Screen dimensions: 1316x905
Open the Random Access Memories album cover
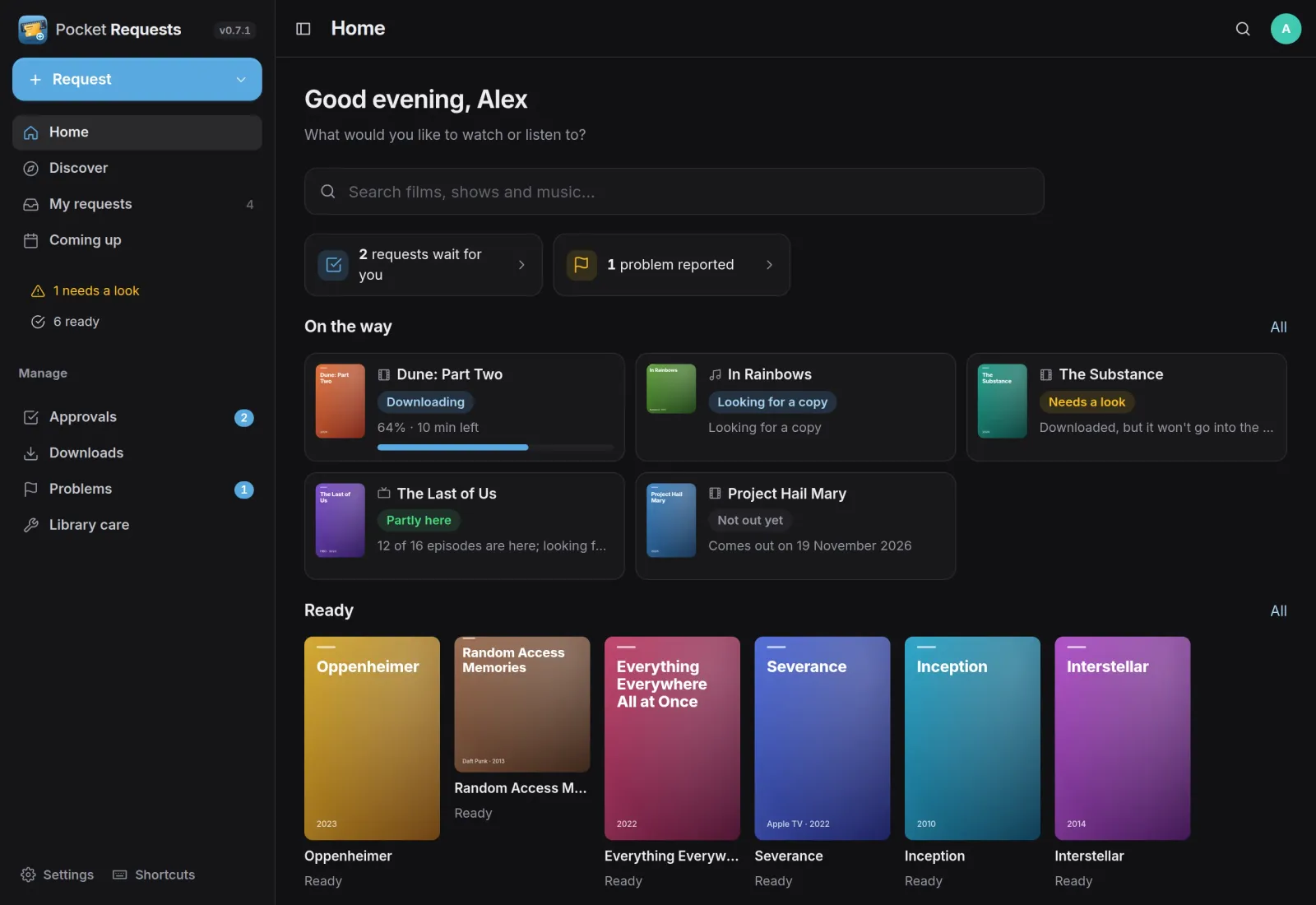tap(522, 704)
